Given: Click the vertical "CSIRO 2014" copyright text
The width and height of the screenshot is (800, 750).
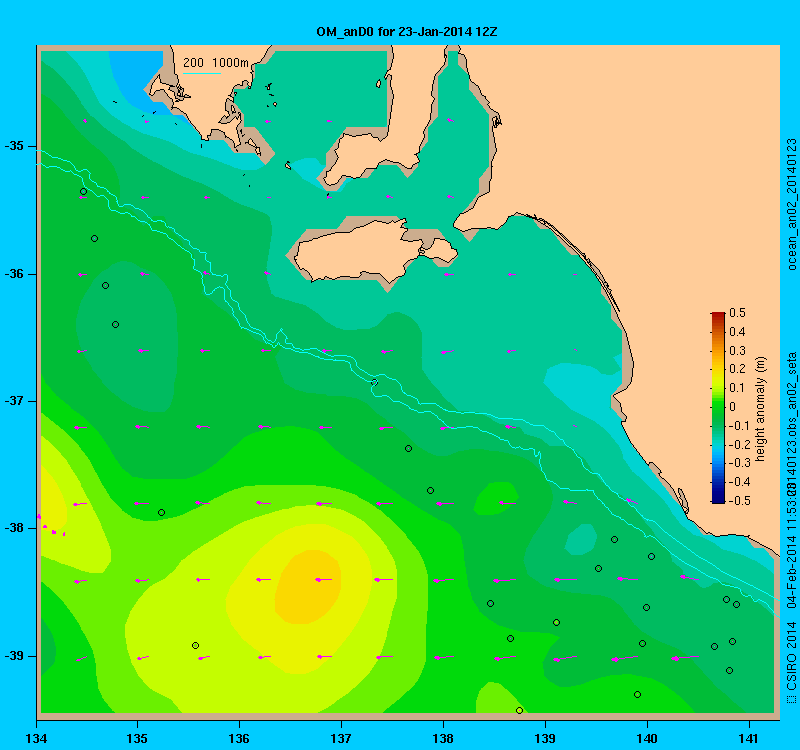Looking at the screenshot, I should click(791, 657).
